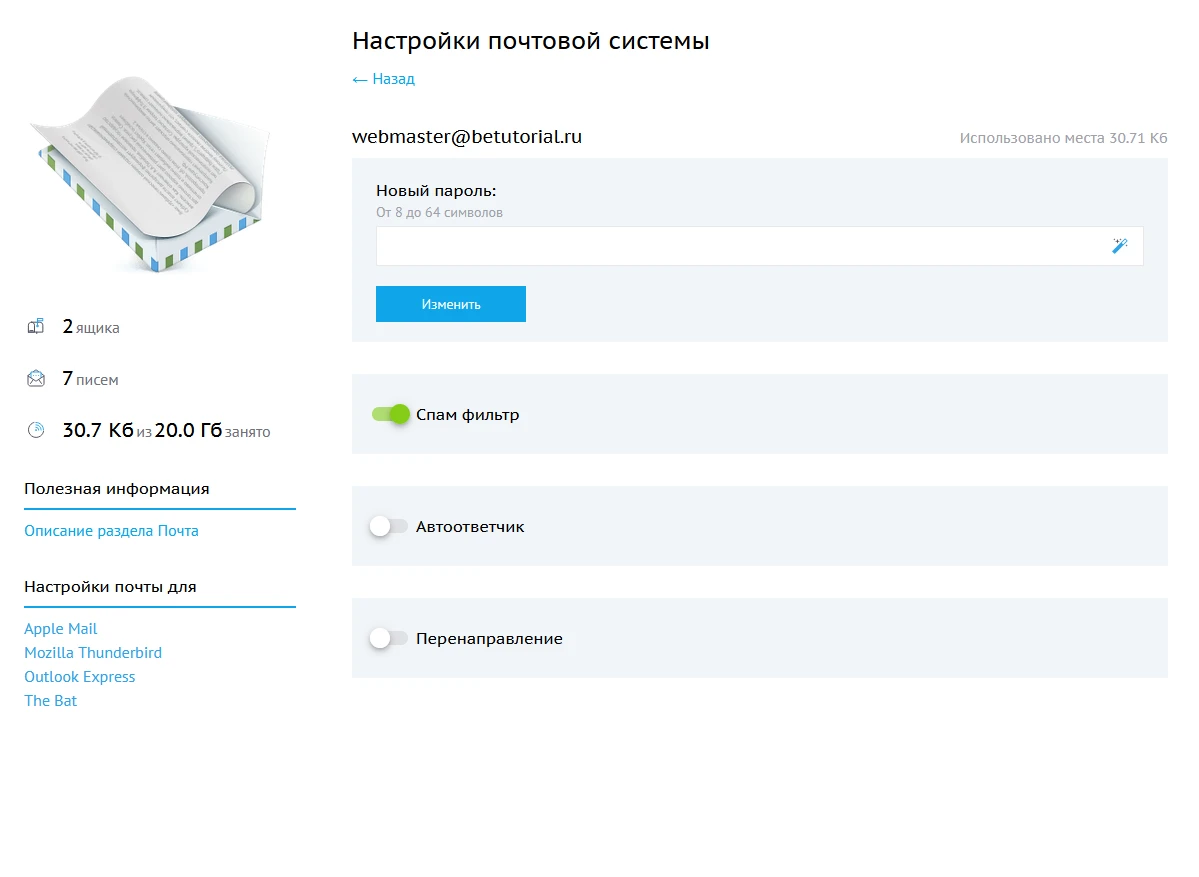1199x877 pixels.
Task: Click the left arrow icon before "Назад"
Action: pyautogui.click(x=358, y=78)
